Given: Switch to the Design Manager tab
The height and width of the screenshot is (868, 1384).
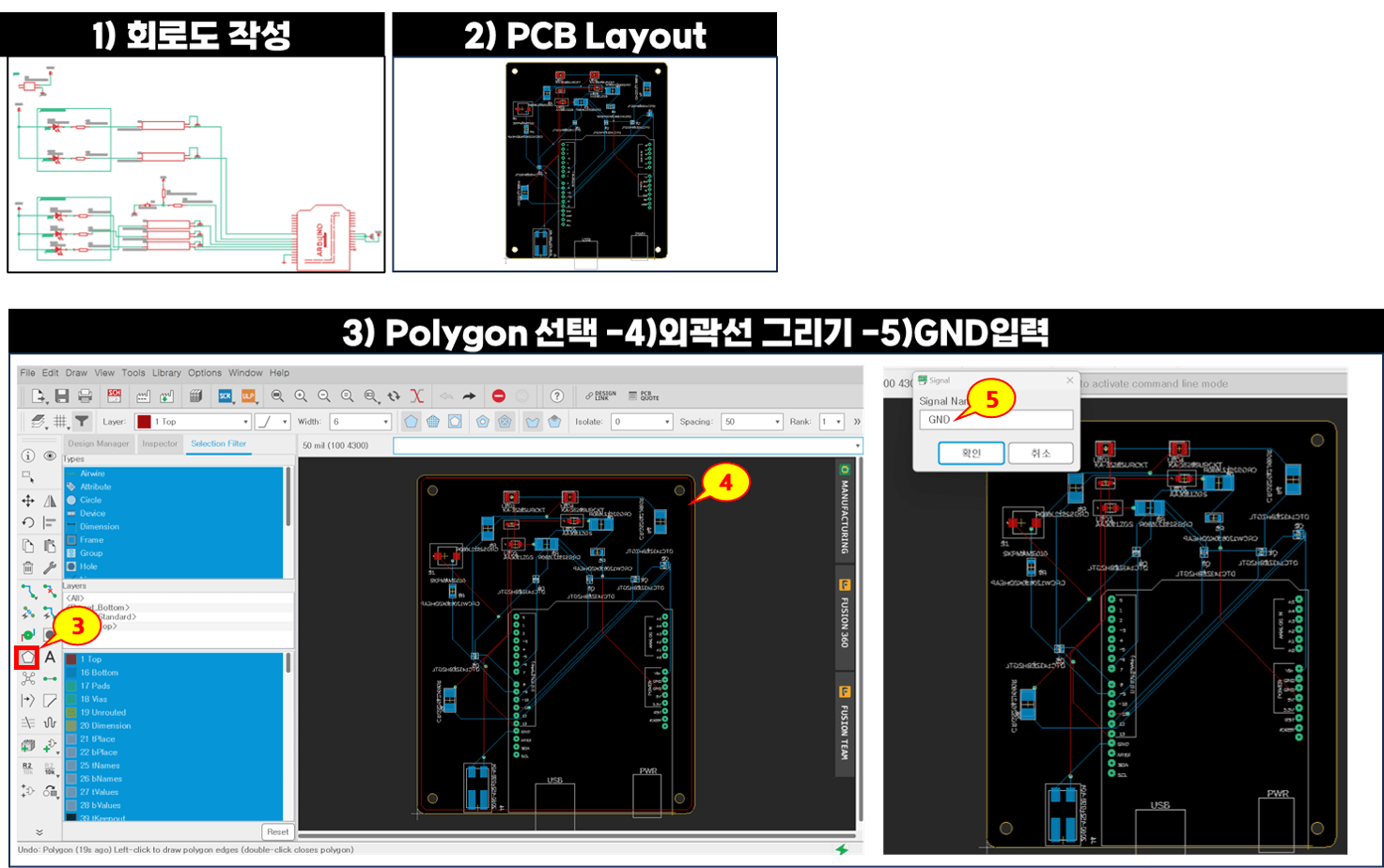Looking at the screenshot, I should pyautogui.click(x=99, y=443).
